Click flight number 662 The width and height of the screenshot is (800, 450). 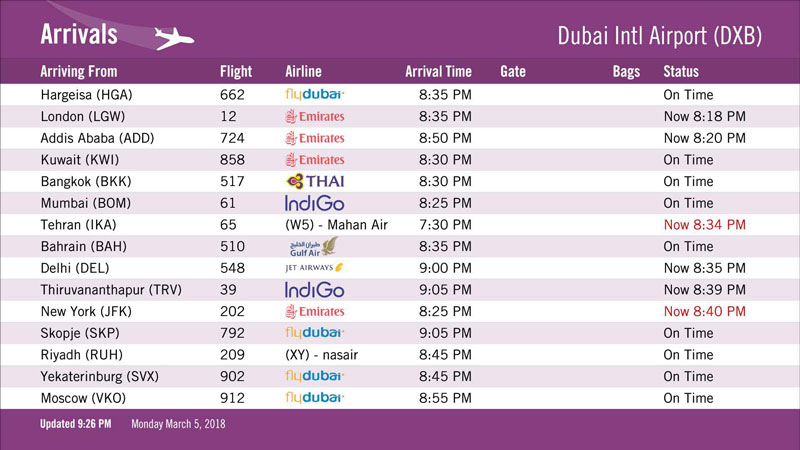tap(232, 94)
